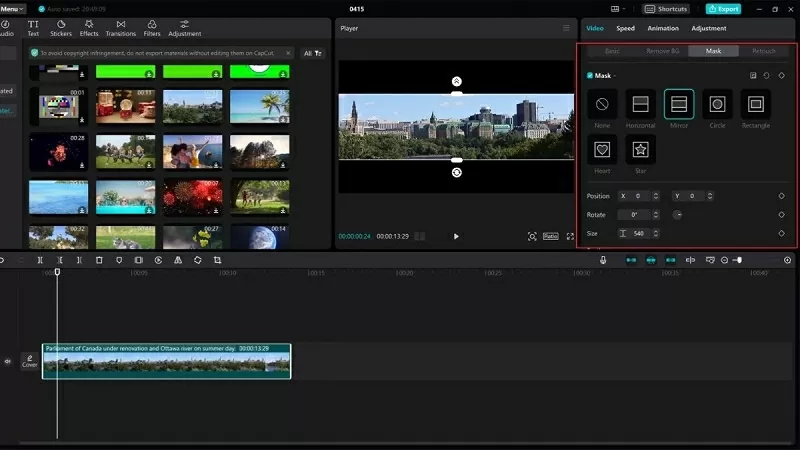Screen dimensions: 800x450
Task: Click the freeze frame icon in timeline toolbar
Action: pyautogui.click(x=138, y=260)
